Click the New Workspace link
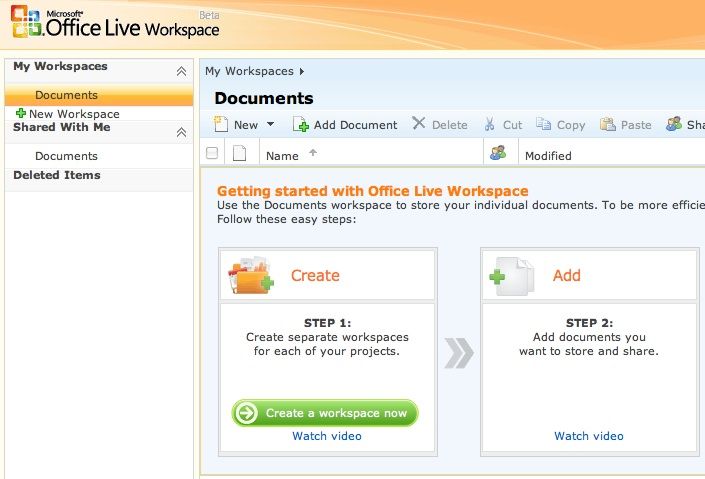Image resolution: width=705 pixels, height=479 pixels. click(x=74, y=114)
